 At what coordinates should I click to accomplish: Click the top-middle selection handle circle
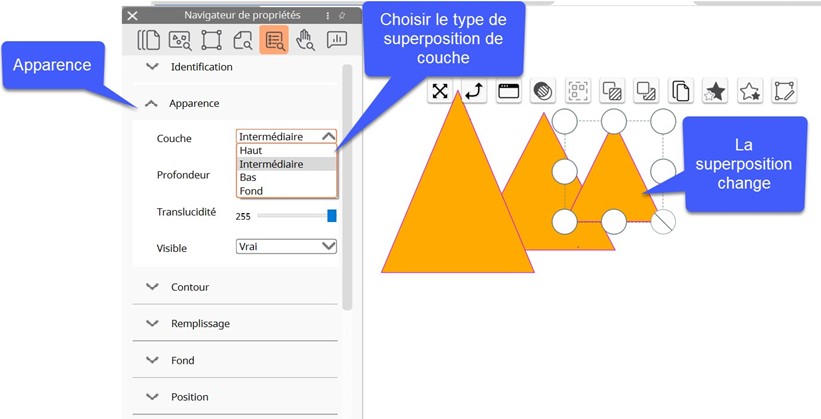click(x=614, y=122)
